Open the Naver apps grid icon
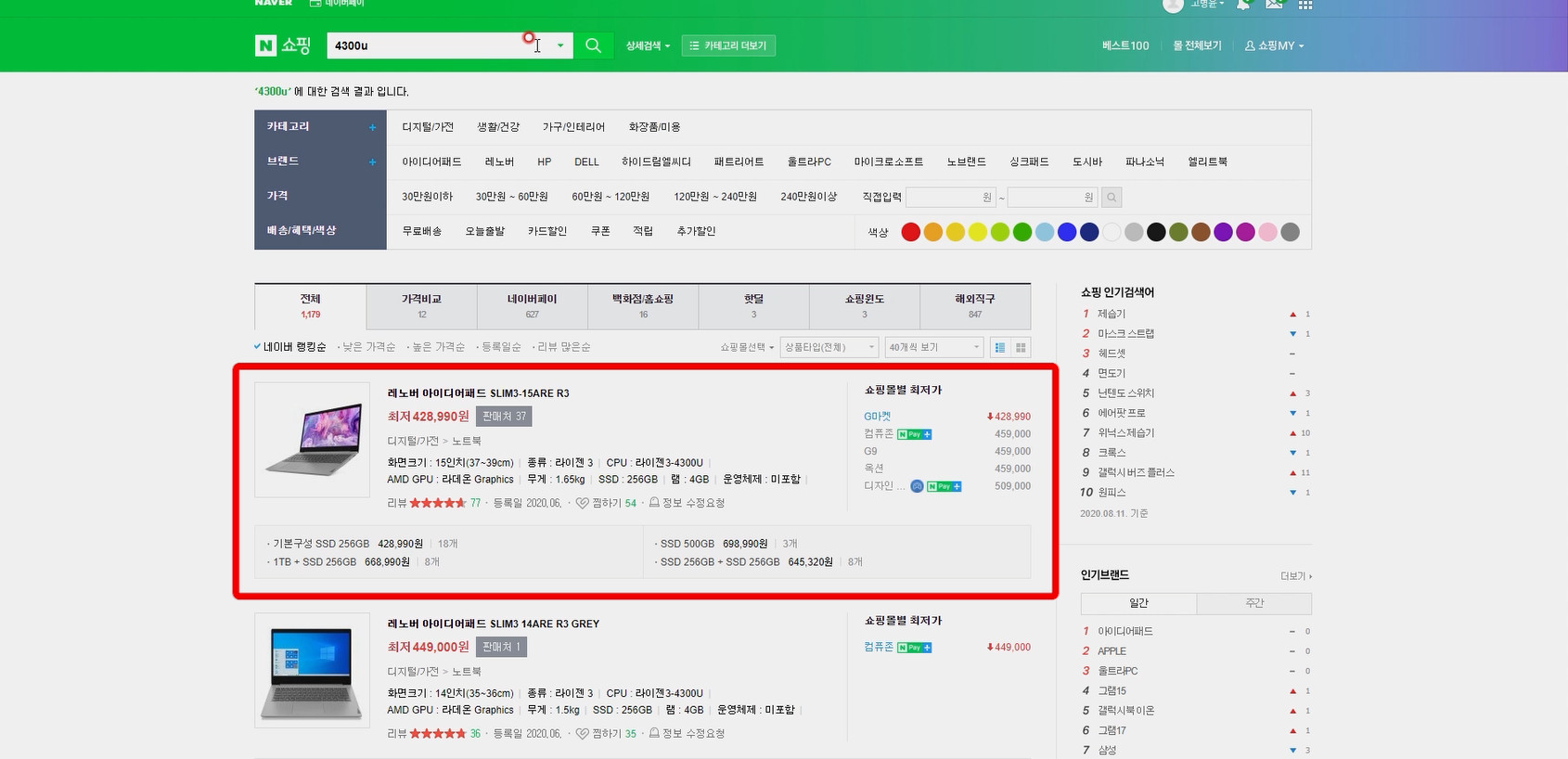 point(1305,5)
